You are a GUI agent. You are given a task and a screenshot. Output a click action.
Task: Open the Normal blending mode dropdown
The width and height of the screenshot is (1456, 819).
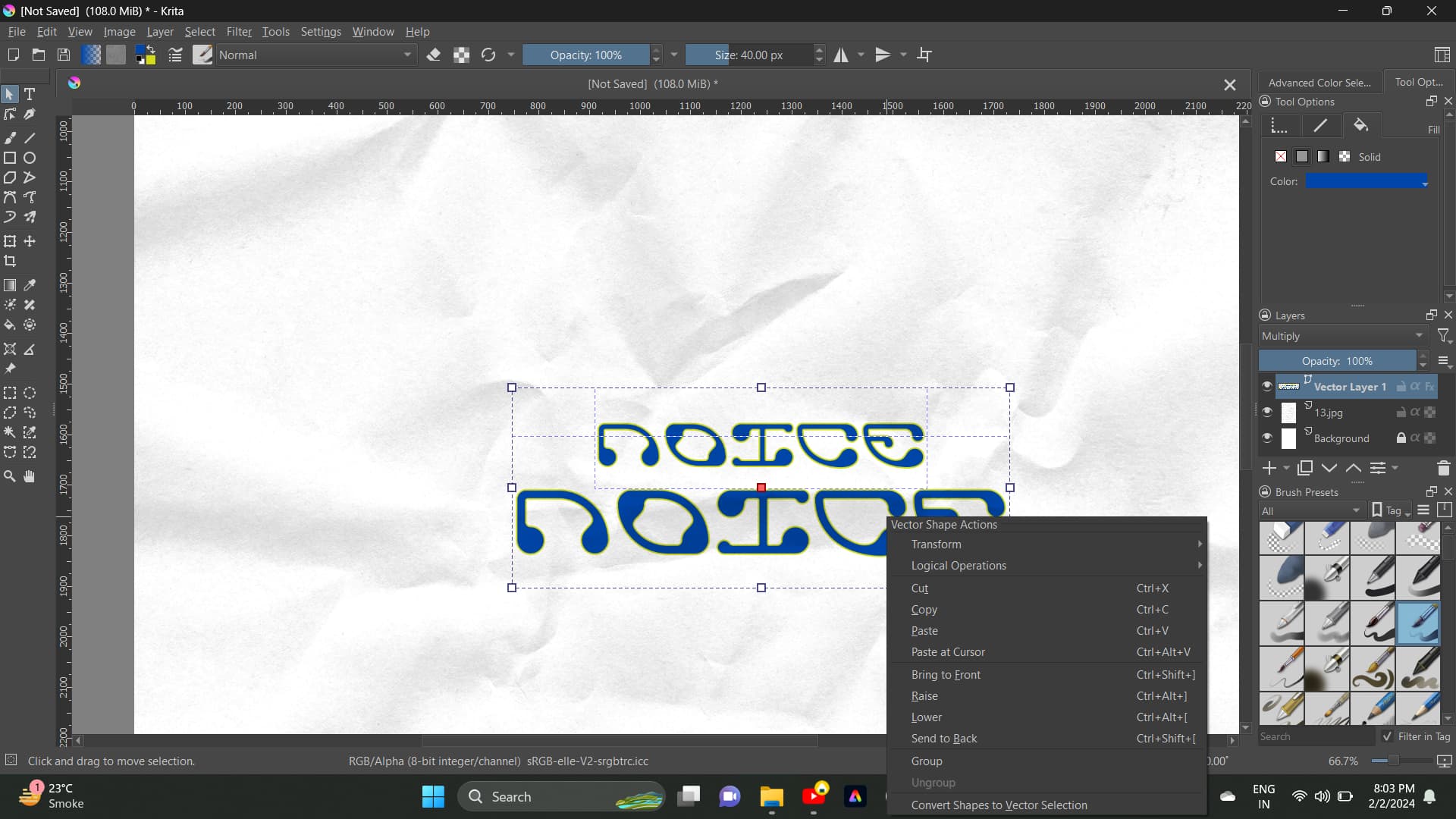pos(315,55)
